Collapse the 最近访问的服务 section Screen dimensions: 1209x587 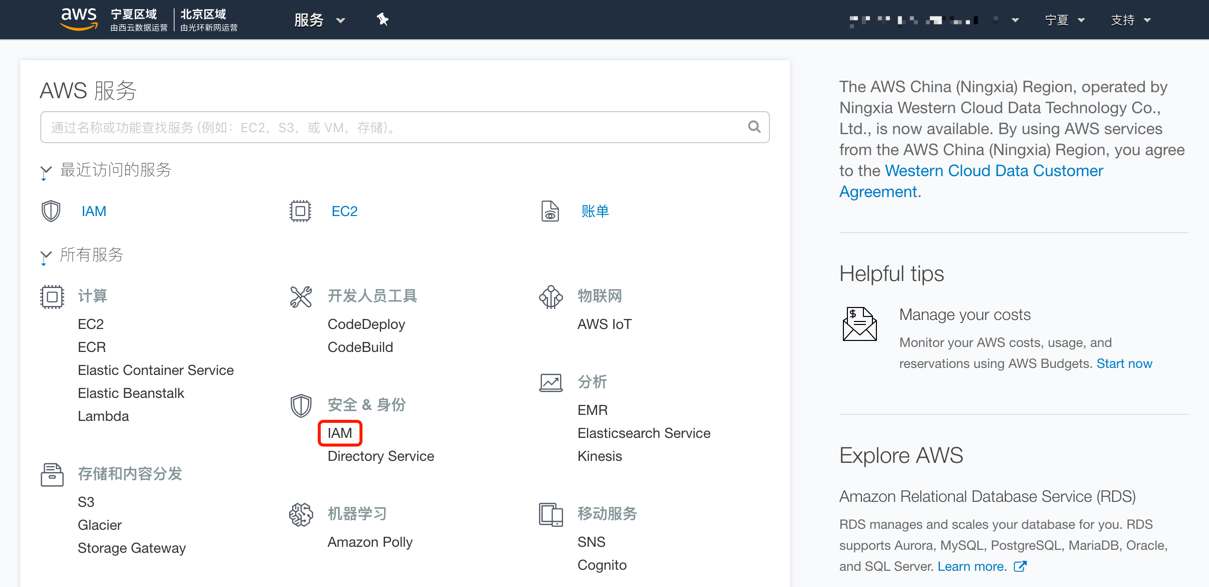tap(46, 171)
